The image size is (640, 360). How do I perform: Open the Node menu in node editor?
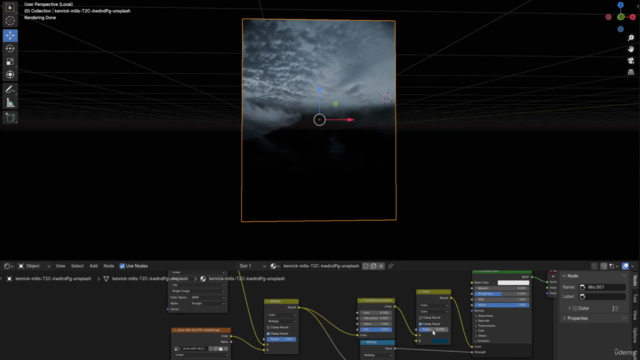pos(109,266)
